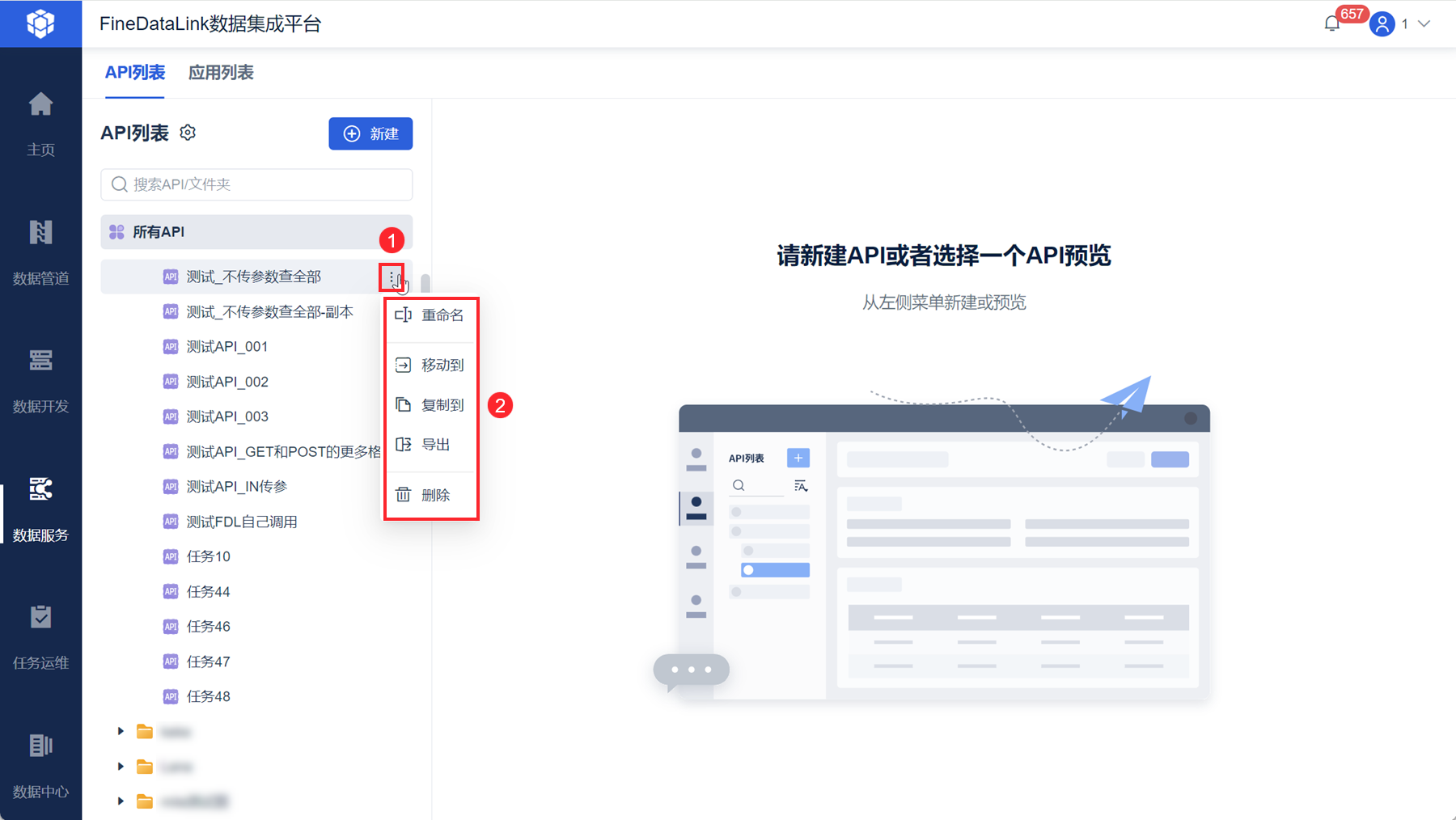Image resolution: width=1456 pixels, height=820 pixels.
Task: Switch to the 应用列表 tab
Action: click(x=221, y=73)
